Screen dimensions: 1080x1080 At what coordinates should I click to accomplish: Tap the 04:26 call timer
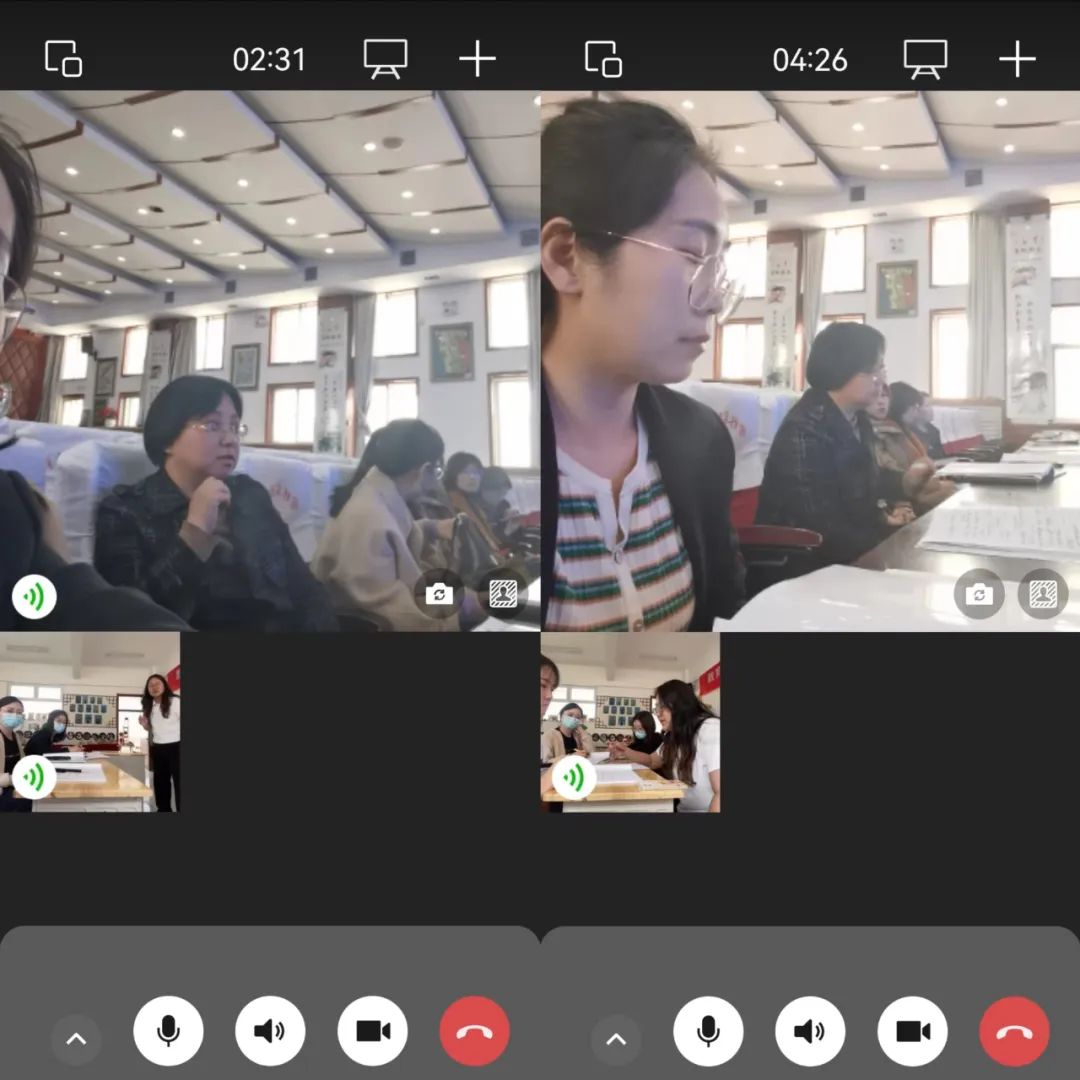pyautogui.click(x=809, y=60)
